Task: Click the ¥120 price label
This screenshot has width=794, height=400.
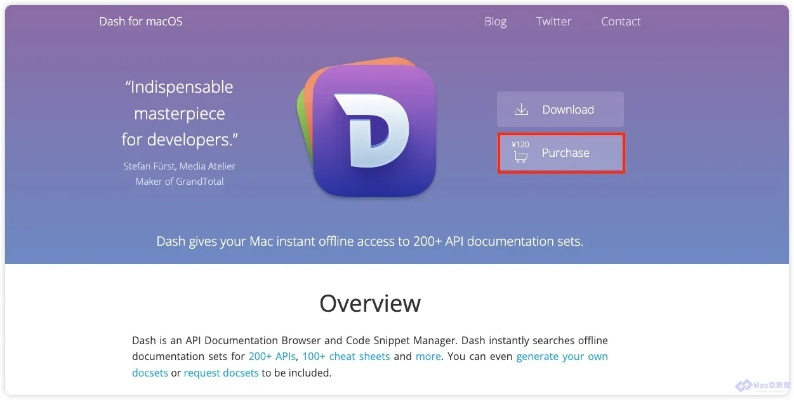Action: pyautogui.click(x=520, y=144)
